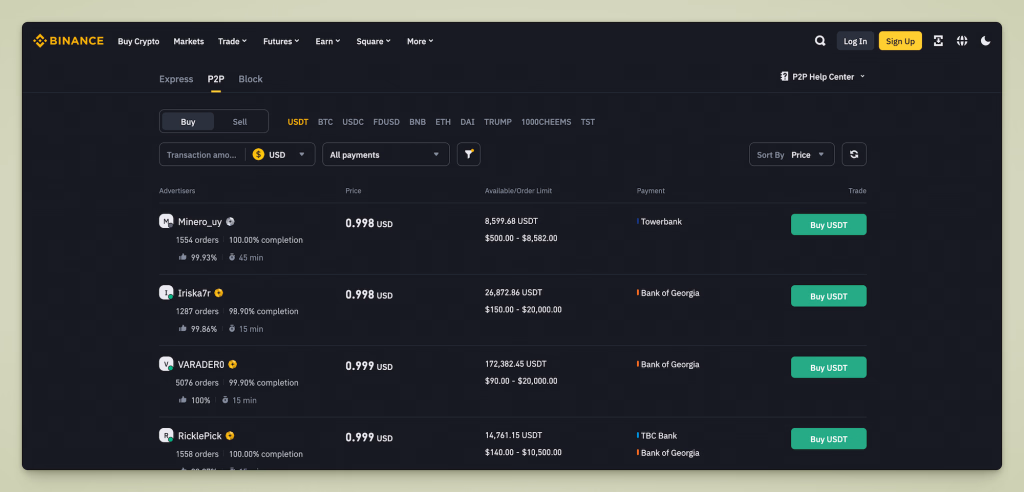This screenshot has height=492, width=1024.
Task: Open the Express tab
Action: pos(176,79)
